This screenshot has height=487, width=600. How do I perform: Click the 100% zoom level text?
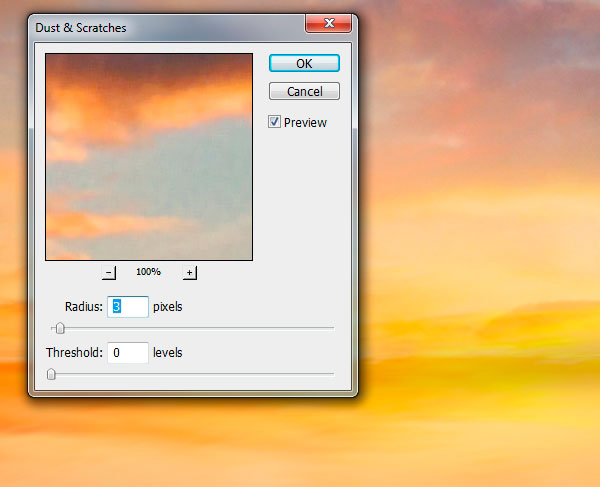[148, 272]
